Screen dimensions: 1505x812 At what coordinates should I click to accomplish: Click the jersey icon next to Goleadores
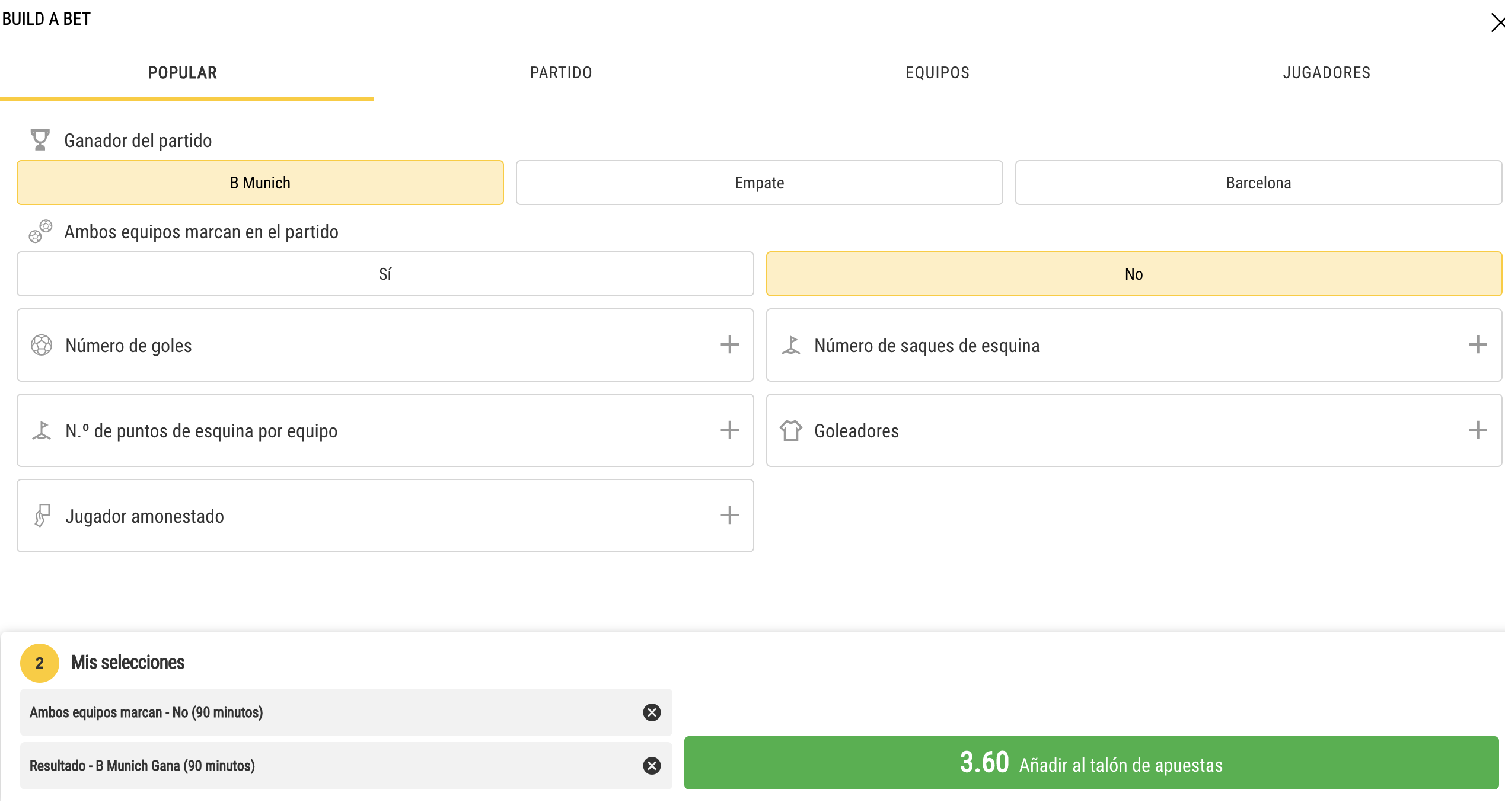[x=791, y=430]
